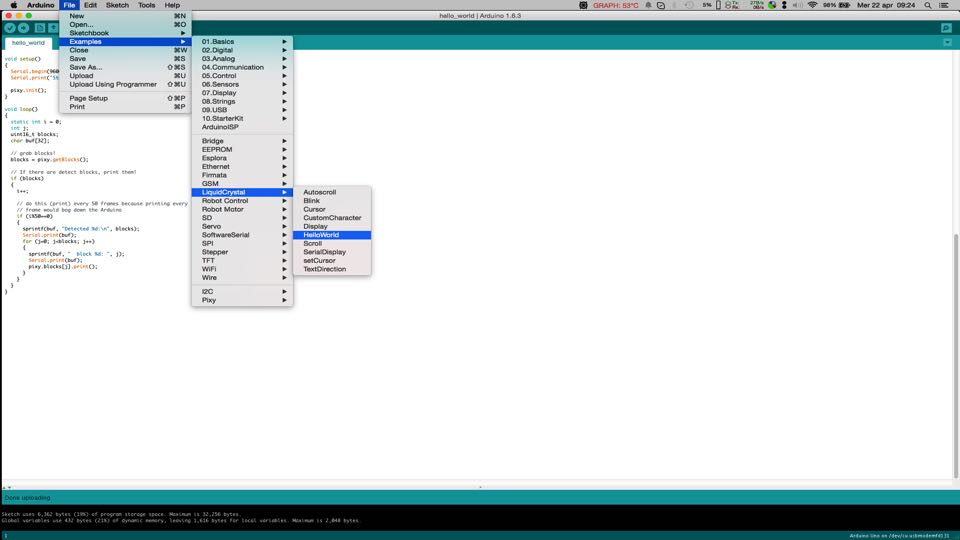Open the Help menu
The height and width of the screenshot is (540, 960).
(x=172, y=5)
